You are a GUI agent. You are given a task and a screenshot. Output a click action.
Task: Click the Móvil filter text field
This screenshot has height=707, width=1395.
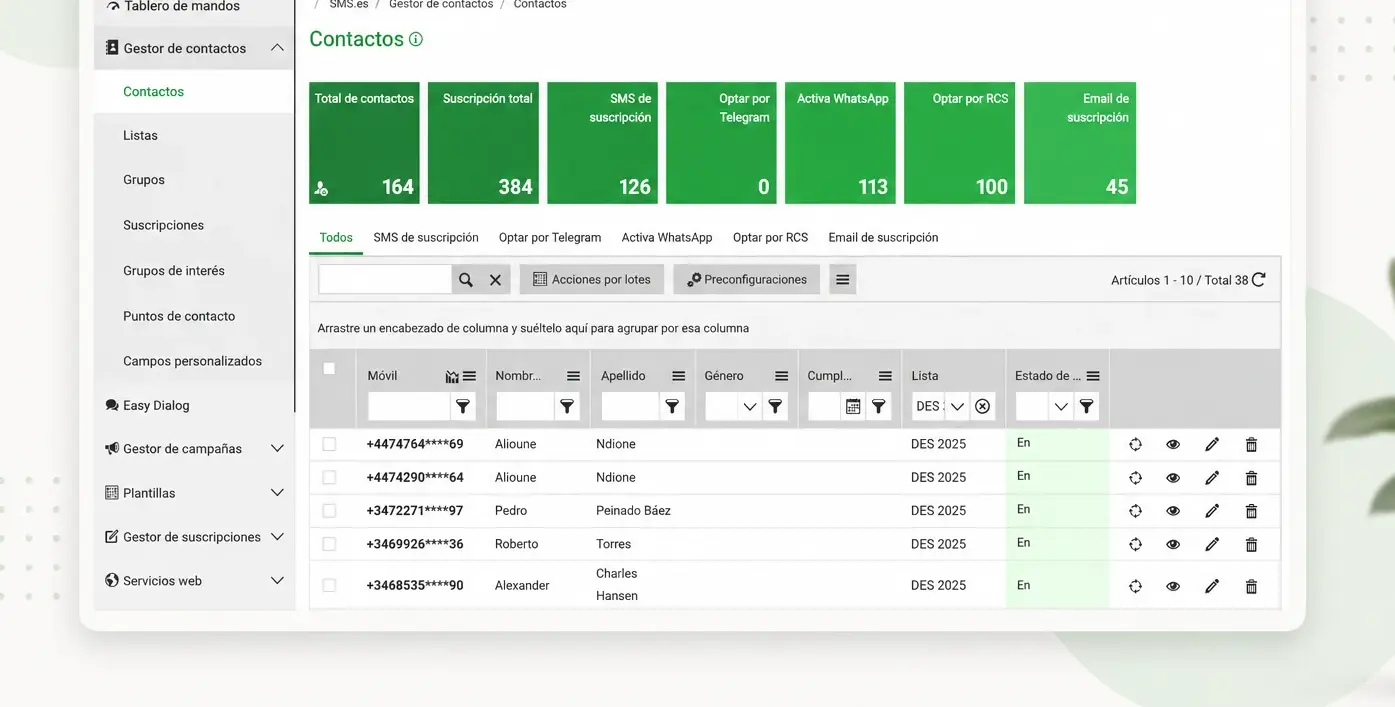tap(409, 406)
